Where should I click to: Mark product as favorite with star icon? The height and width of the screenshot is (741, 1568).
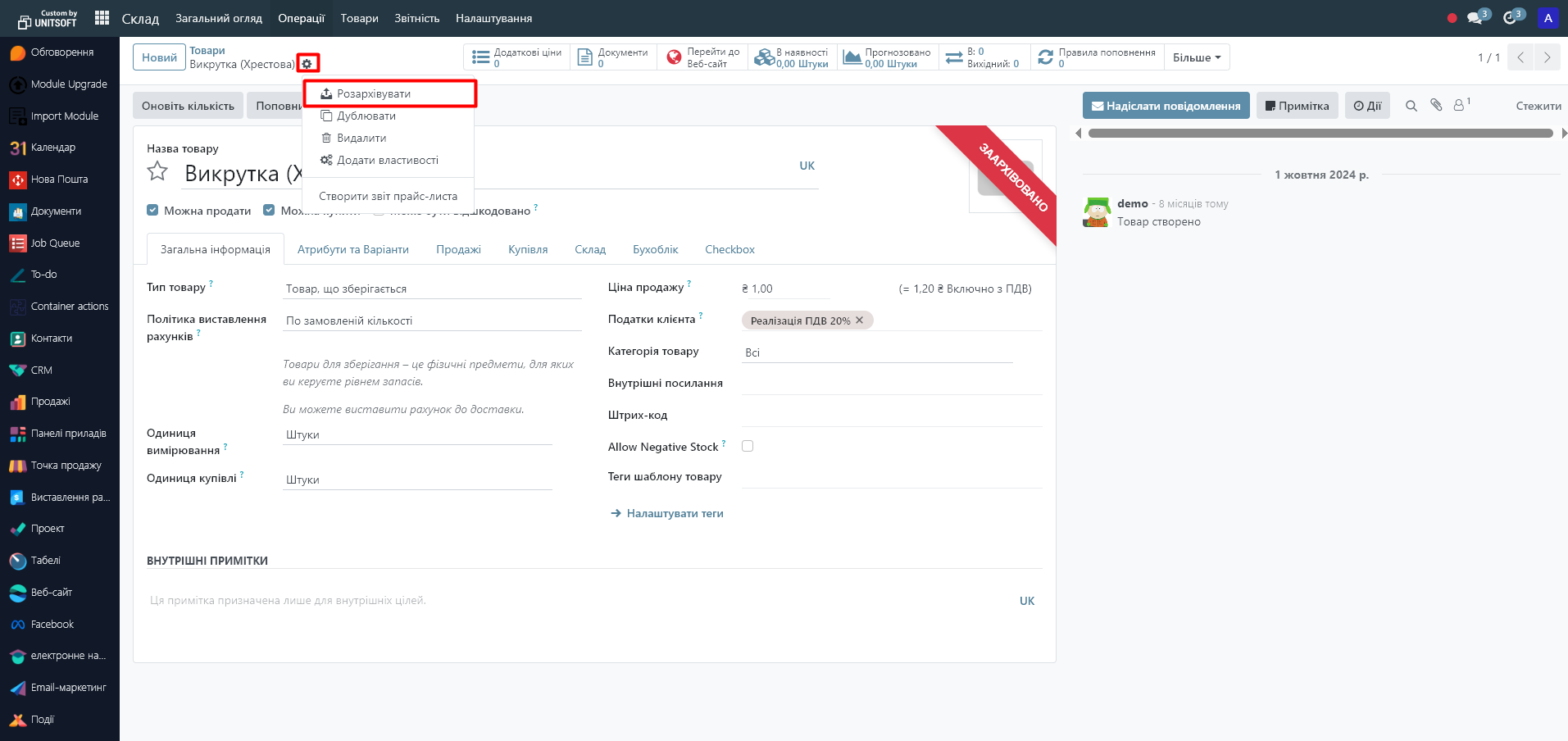tap(157, 172)
